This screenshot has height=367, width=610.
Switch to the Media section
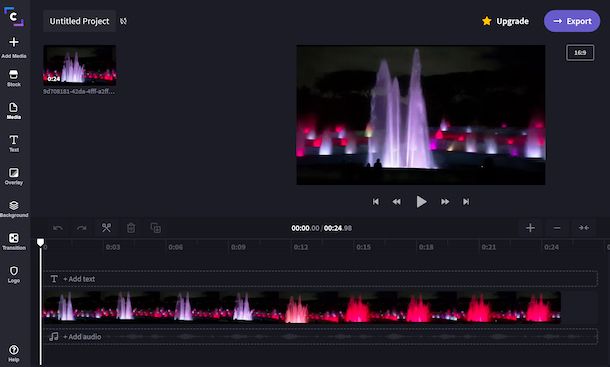14,111
